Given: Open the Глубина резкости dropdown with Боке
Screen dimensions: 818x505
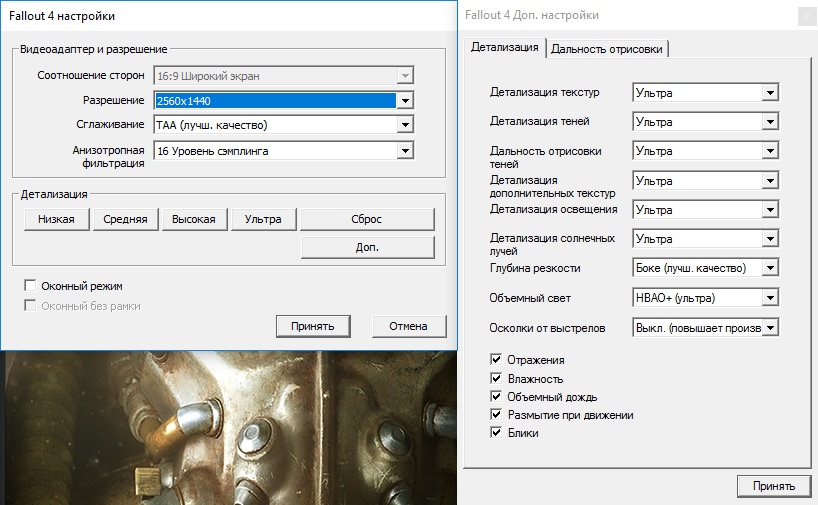Looking at the screenshot, I should (x=705, y=268).
